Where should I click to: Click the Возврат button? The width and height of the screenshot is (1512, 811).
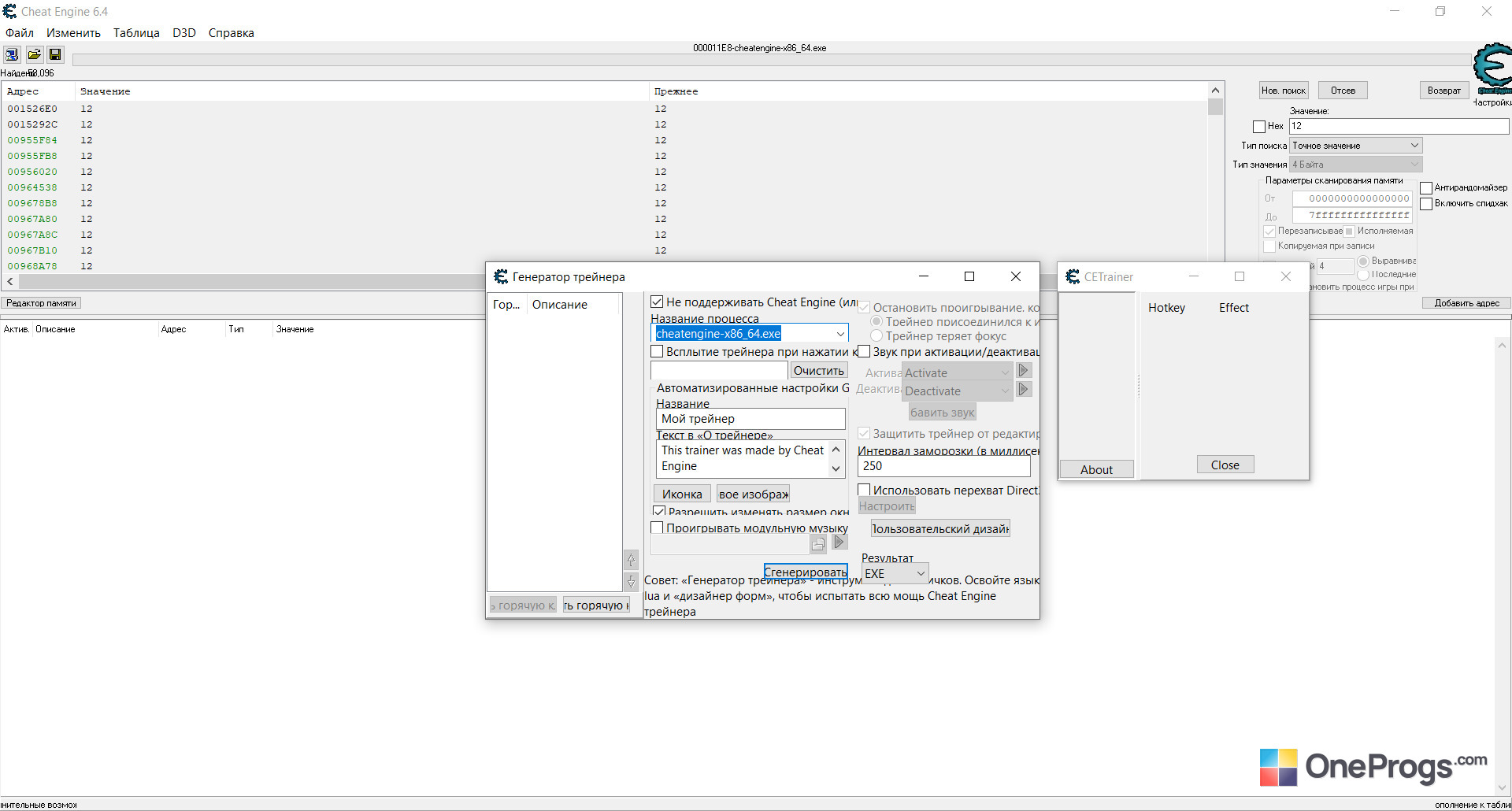[x=1444, y=91]
